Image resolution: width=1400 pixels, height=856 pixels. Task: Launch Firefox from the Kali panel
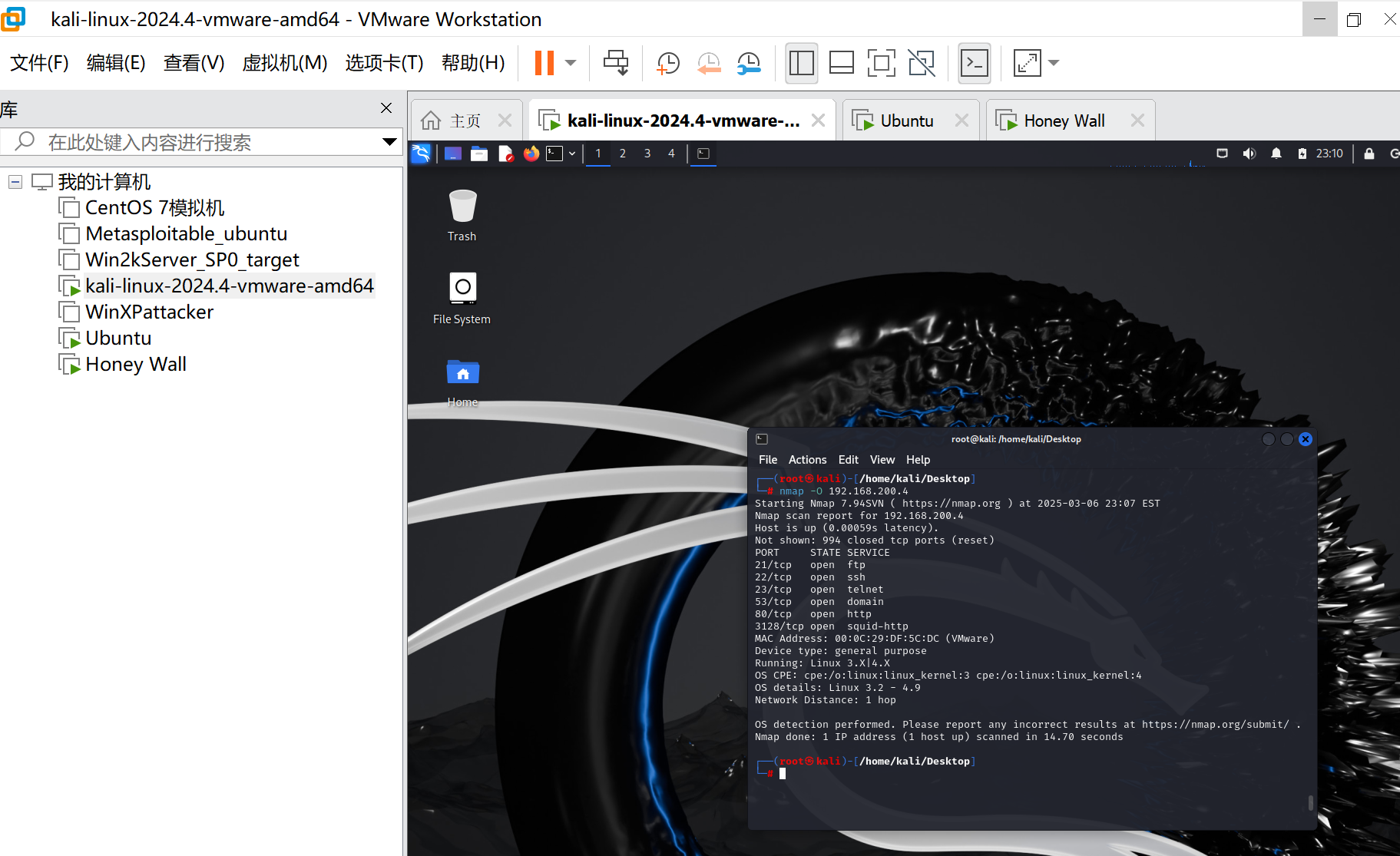pyautogui.click(x=531, y=154)
